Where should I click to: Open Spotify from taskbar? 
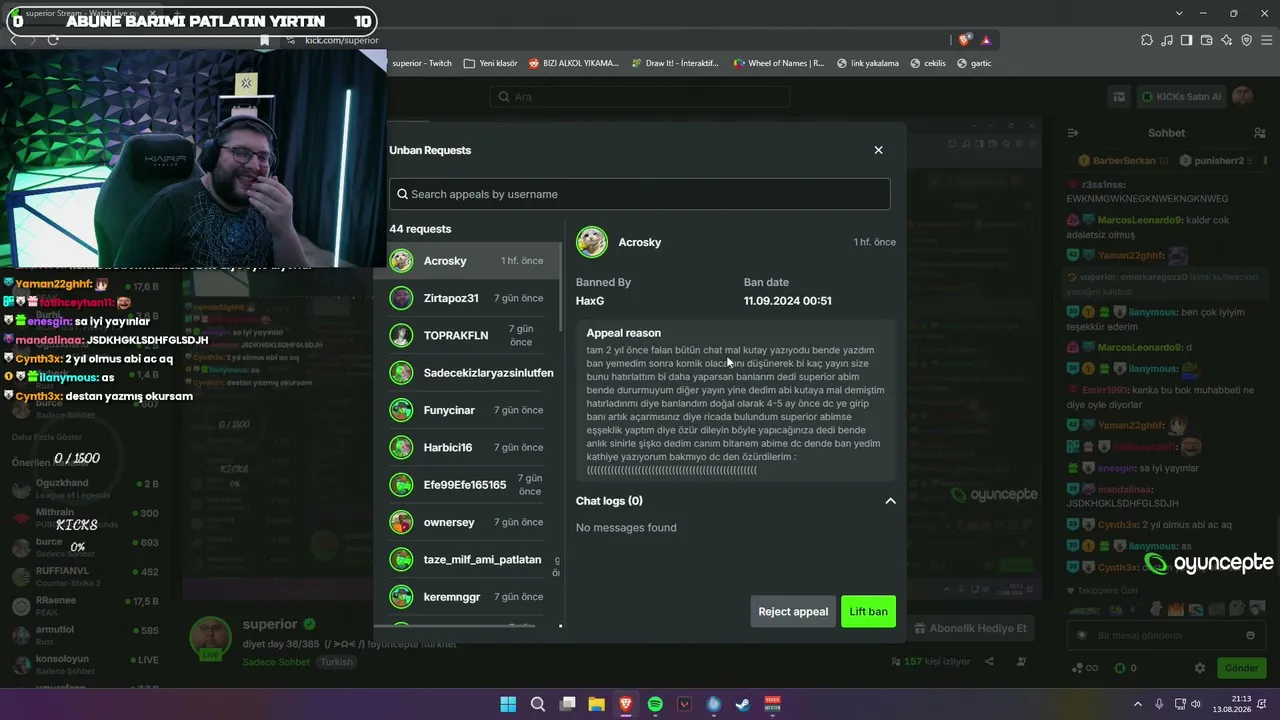[655, 704]
